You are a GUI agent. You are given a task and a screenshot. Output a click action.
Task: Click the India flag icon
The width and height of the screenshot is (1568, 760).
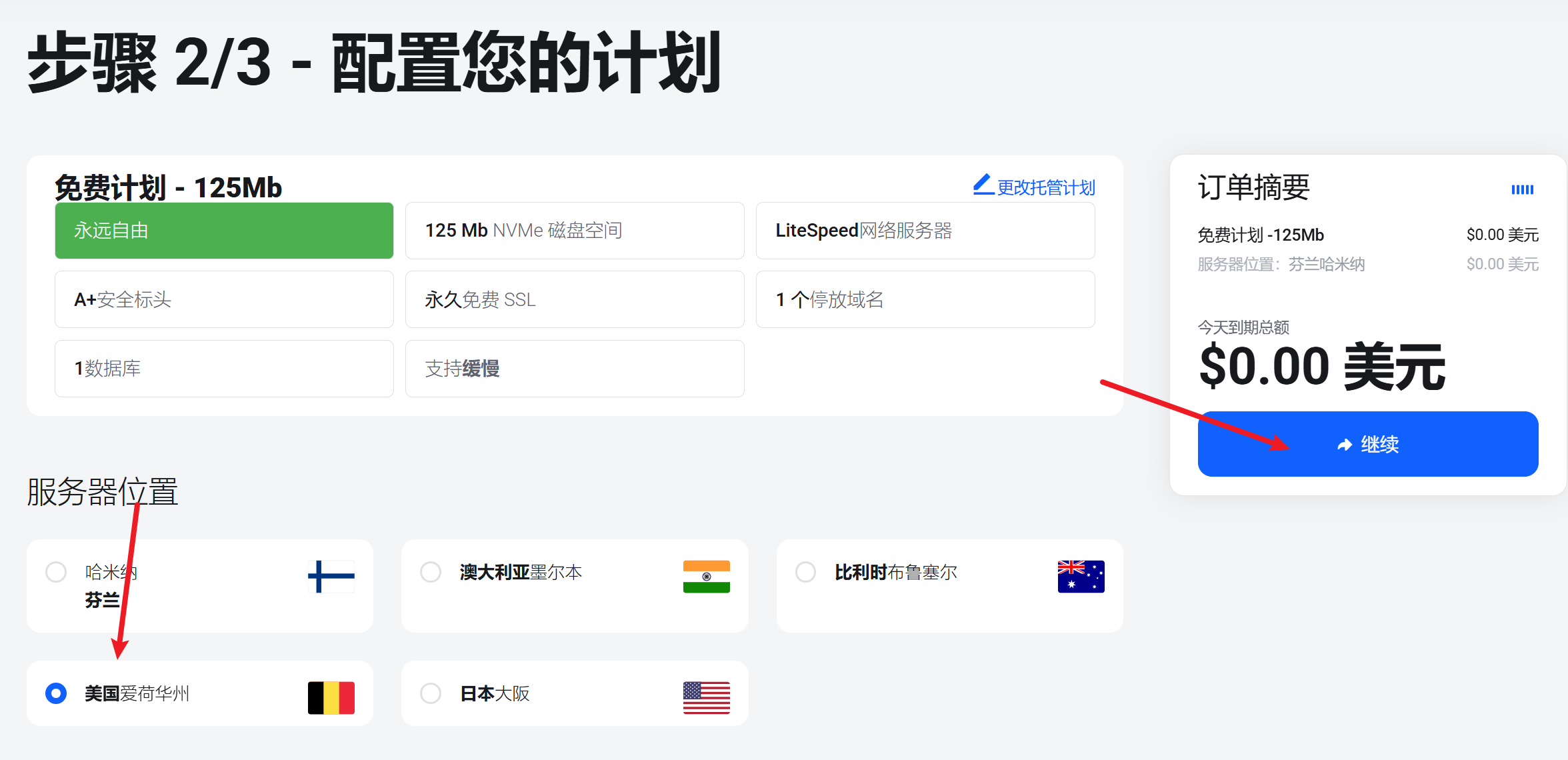pos(706,577)
